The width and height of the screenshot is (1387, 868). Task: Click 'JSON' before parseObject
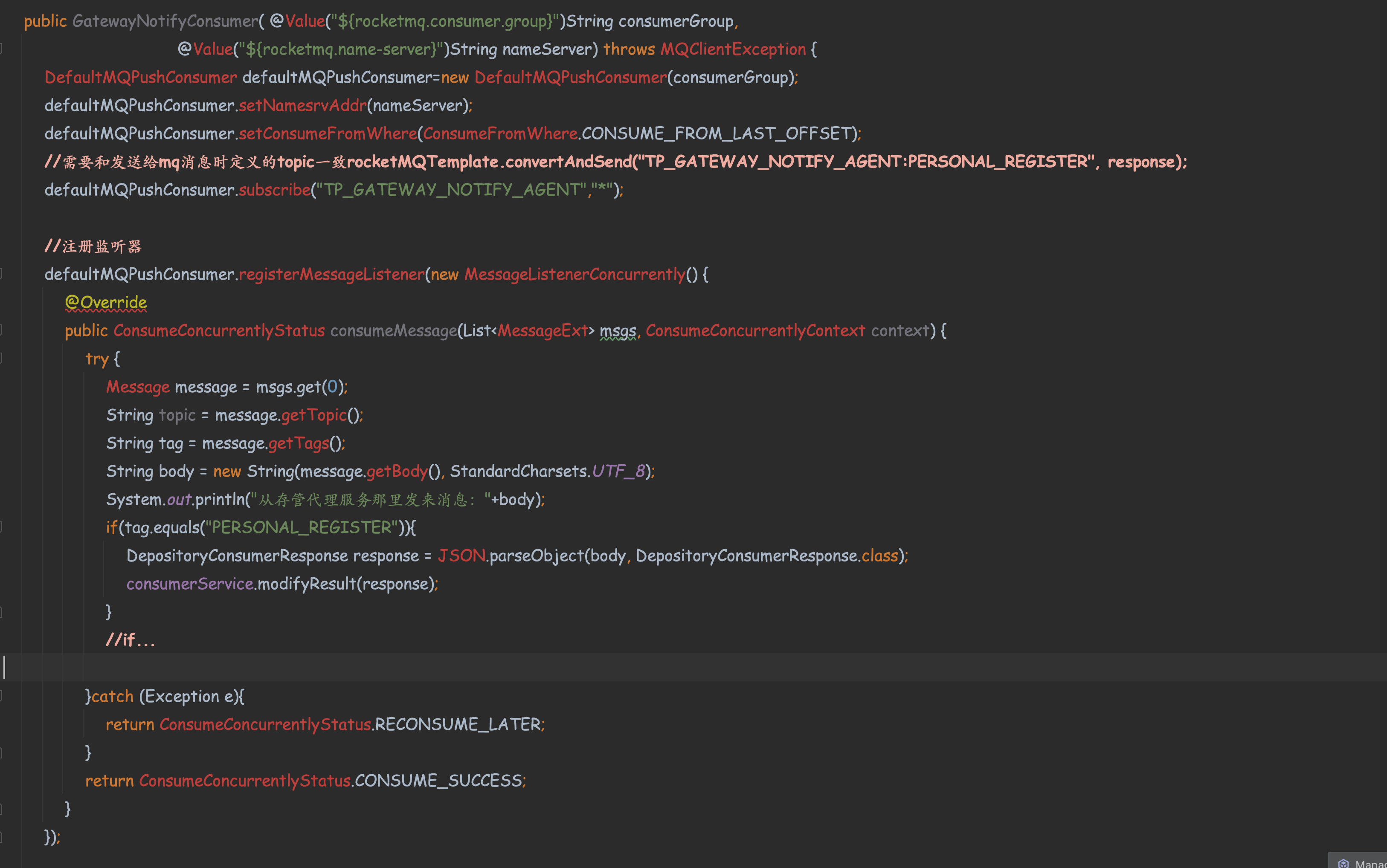tap(462, 556)
